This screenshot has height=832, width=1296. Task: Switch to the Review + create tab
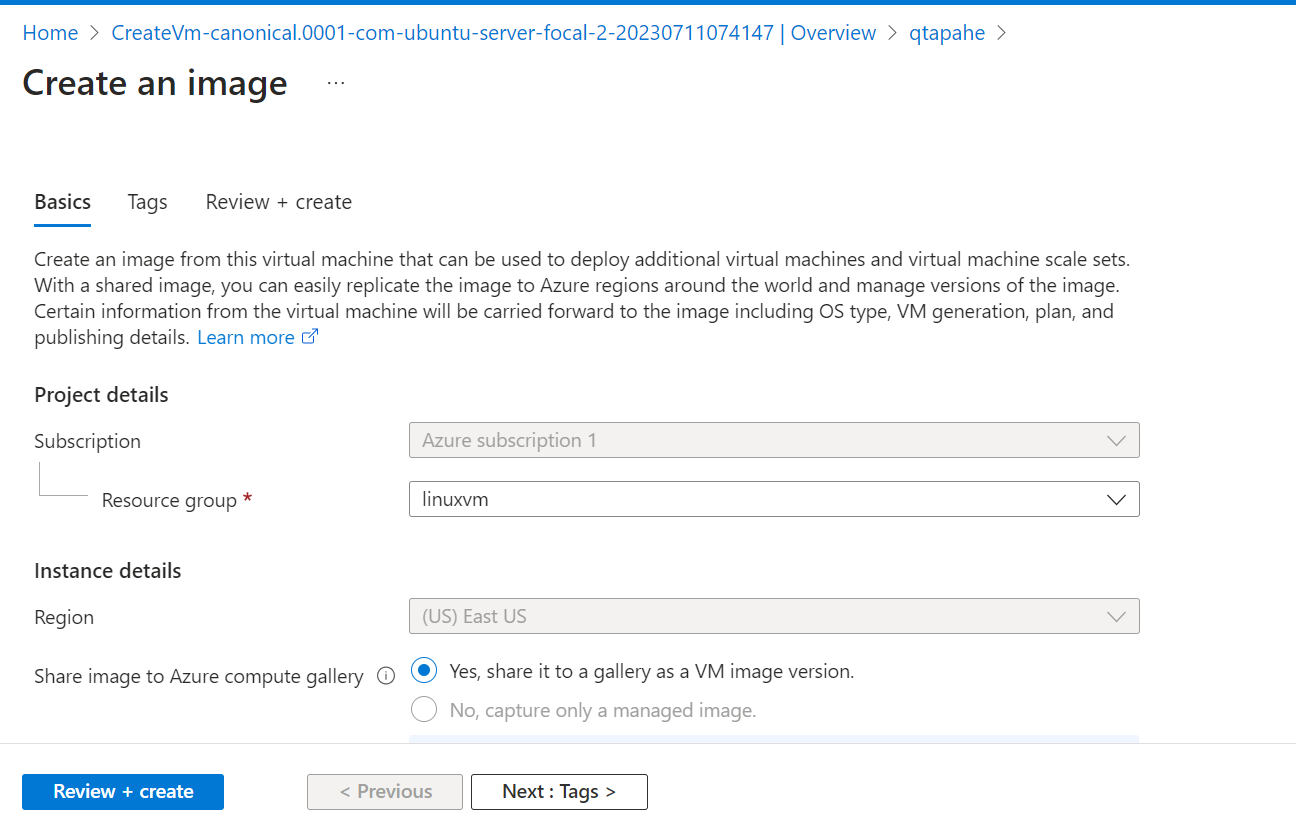click(278, 201)
